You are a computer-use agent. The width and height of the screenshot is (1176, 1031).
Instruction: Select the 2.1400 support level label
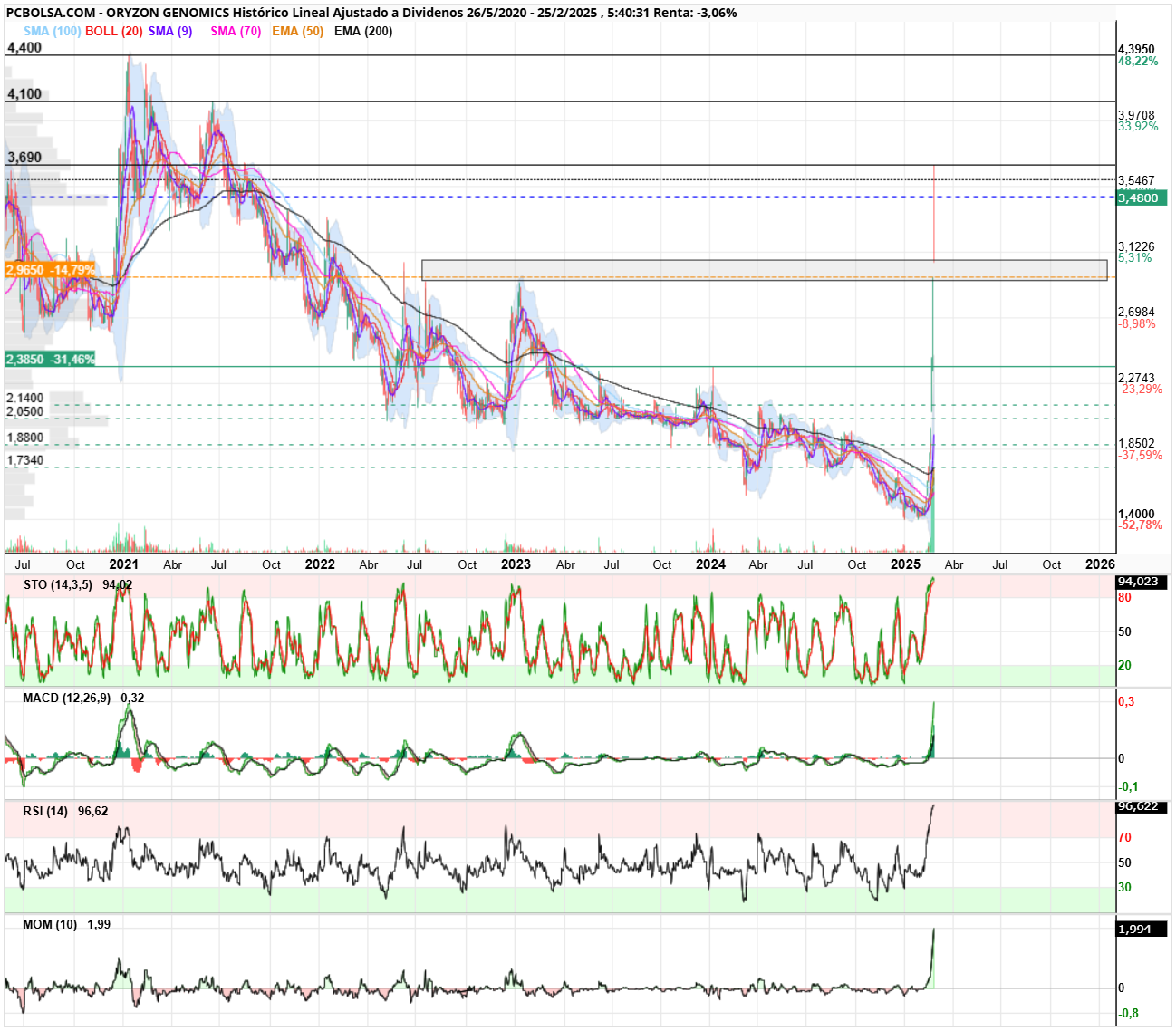pos(24,398)
